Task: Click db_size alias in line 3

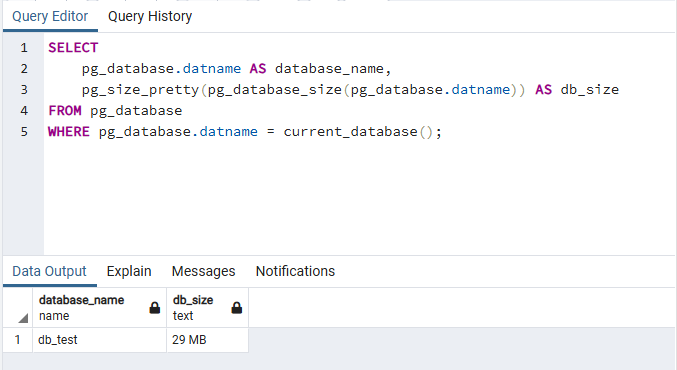Action: tap(590, 89)
